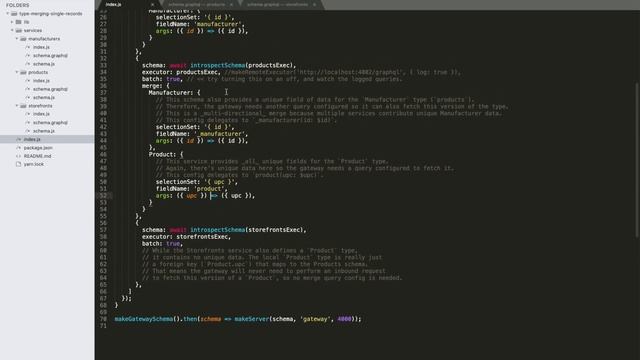
Task: Click line number 70 in gutter
Action: click(103, 319)
